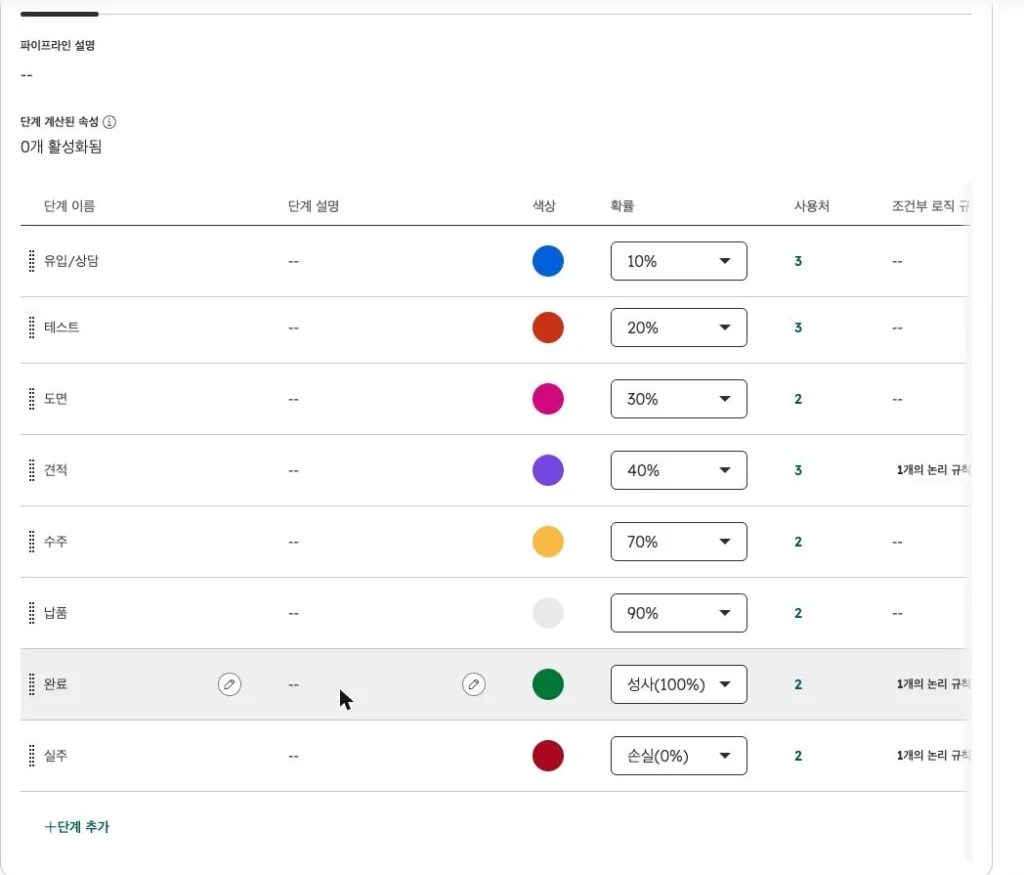Screen dimensions: 1024x875
Task: Click the drag handle of 견적 row
Action: click(x=31, y=470)
